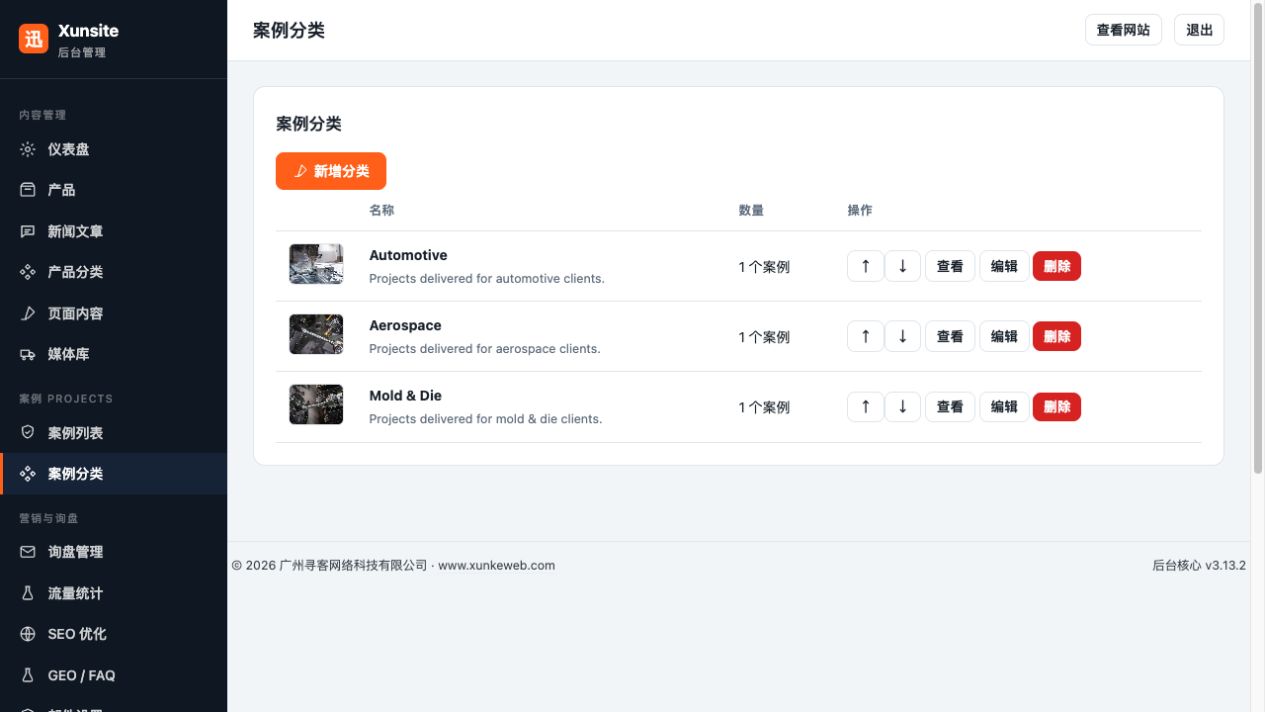Click the footer copyright text with www.xunkeweb.com
Screen dimensions: 1265x712
[393, 565]
